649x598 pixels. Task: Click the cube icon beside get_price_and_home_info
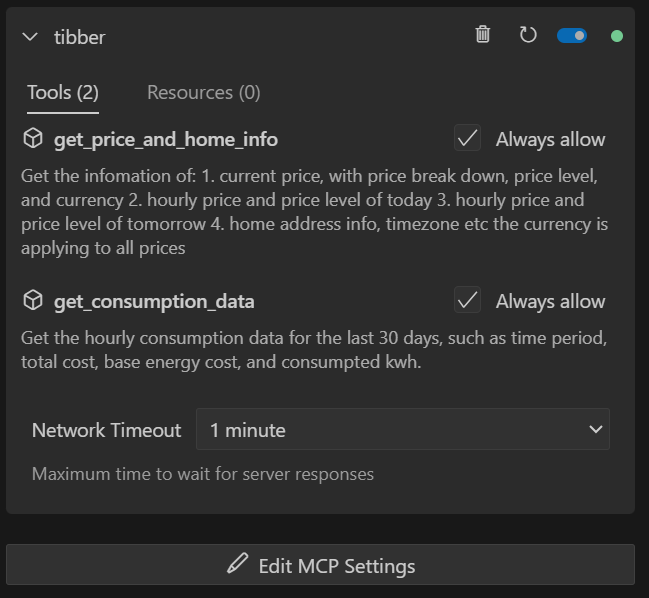point(33,139)
